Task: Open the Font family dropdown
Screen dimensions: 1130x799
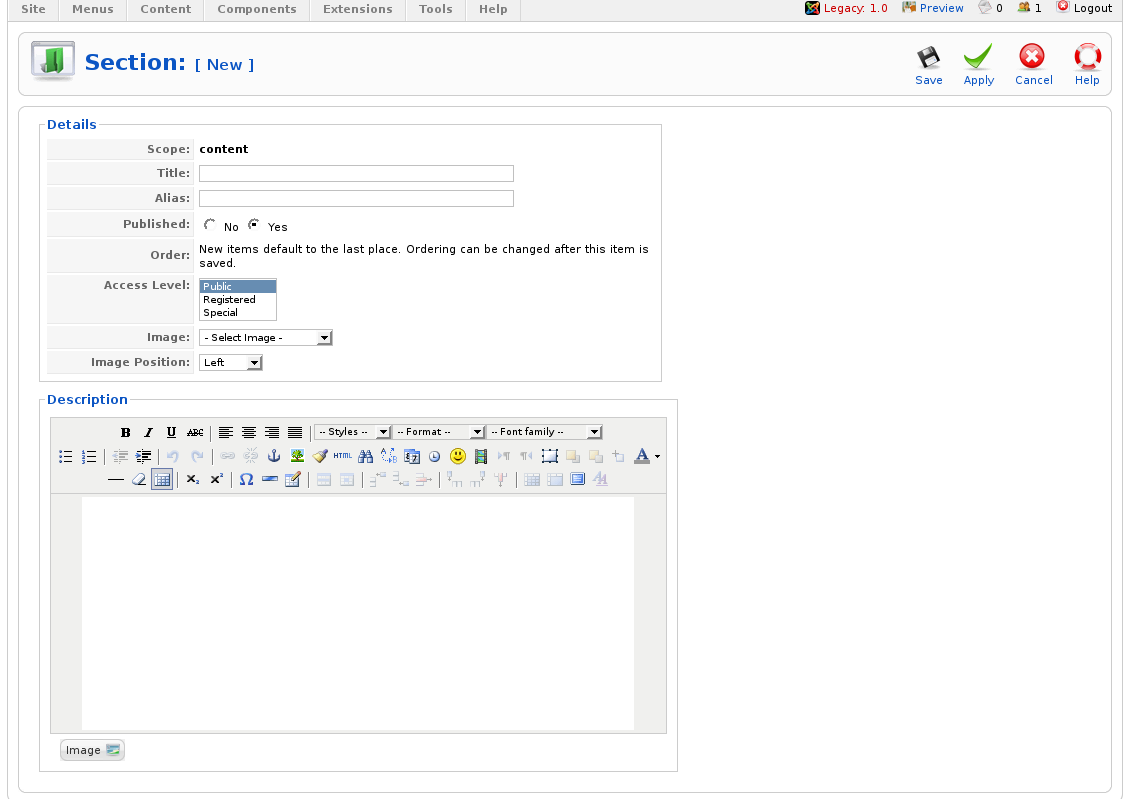Action: [545, 432]
